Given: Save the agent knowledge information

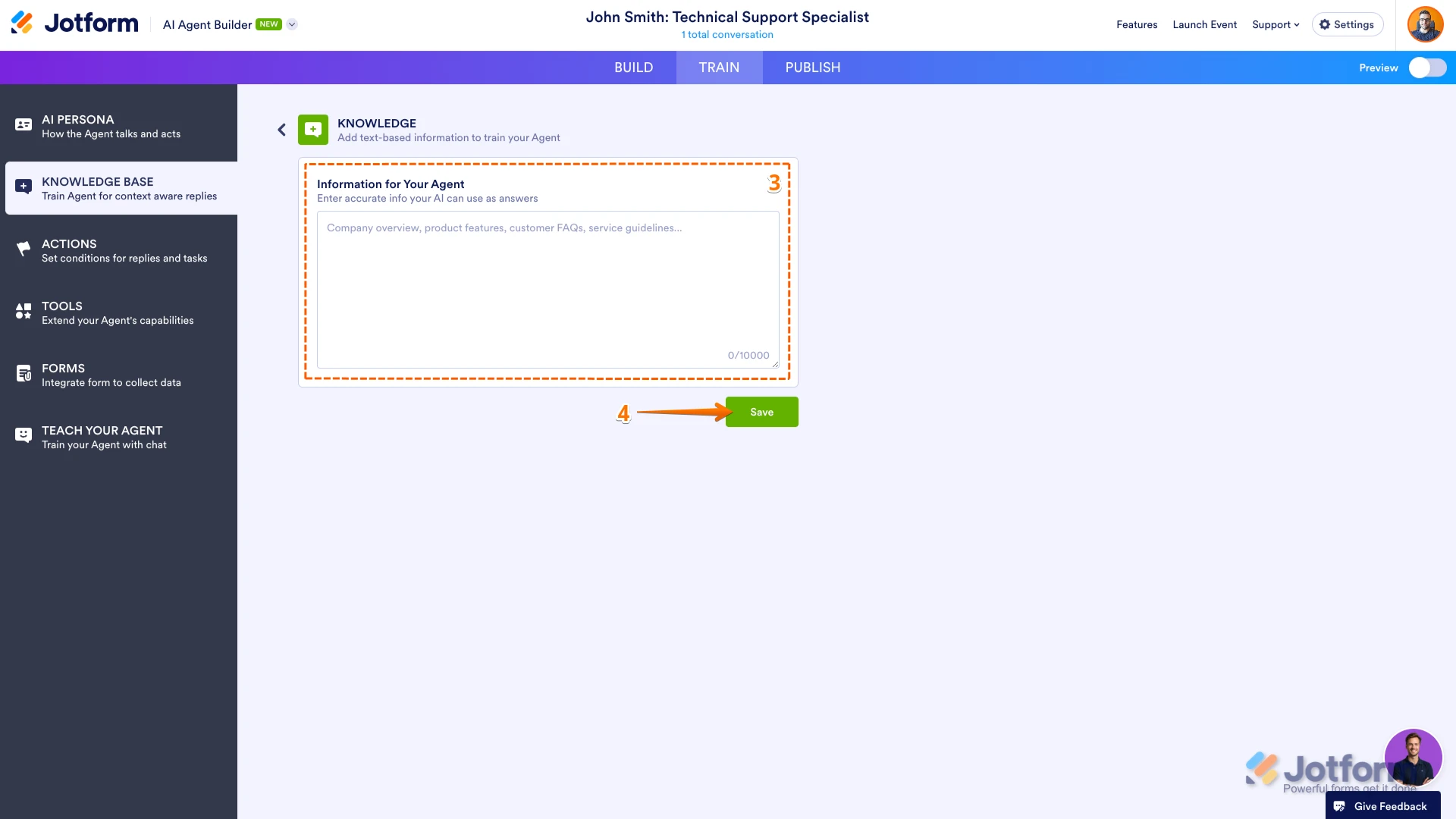Looking at the screenshot, I should point(761,412).
